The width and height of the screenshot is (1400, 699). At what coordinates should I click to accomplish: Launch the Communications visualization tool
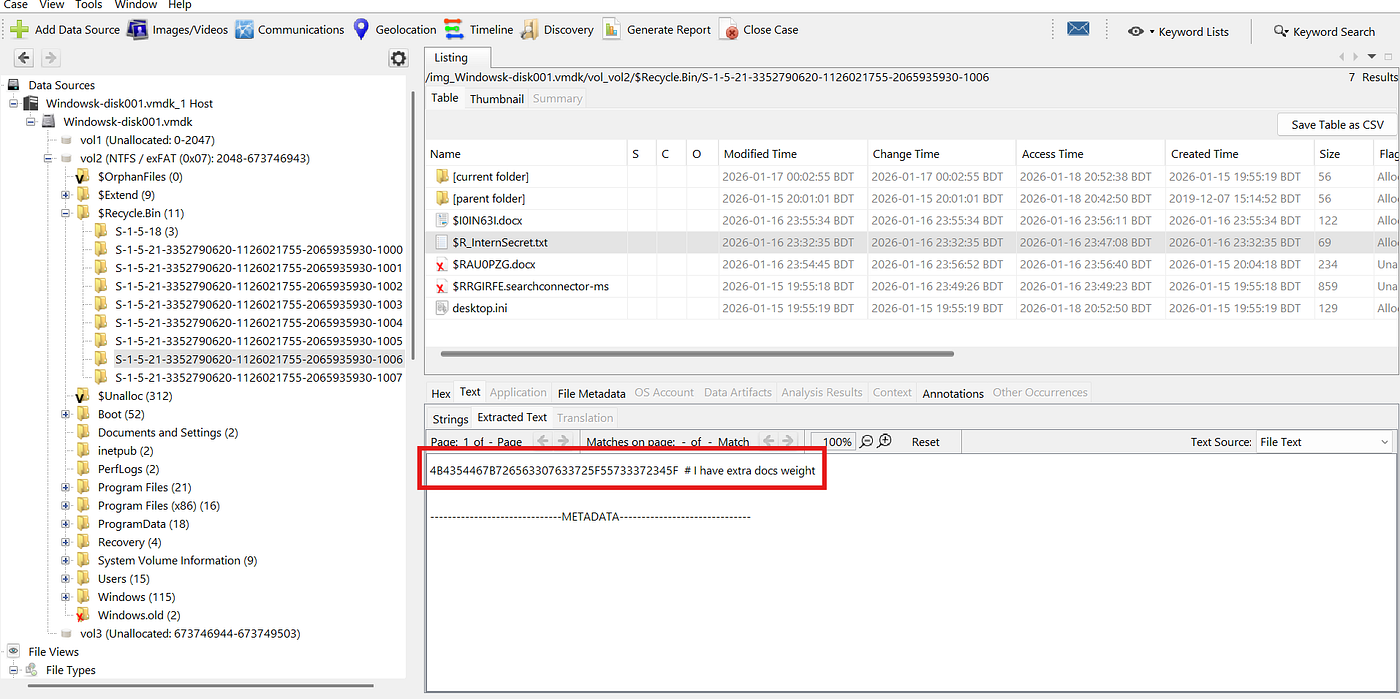coord(290,29)
